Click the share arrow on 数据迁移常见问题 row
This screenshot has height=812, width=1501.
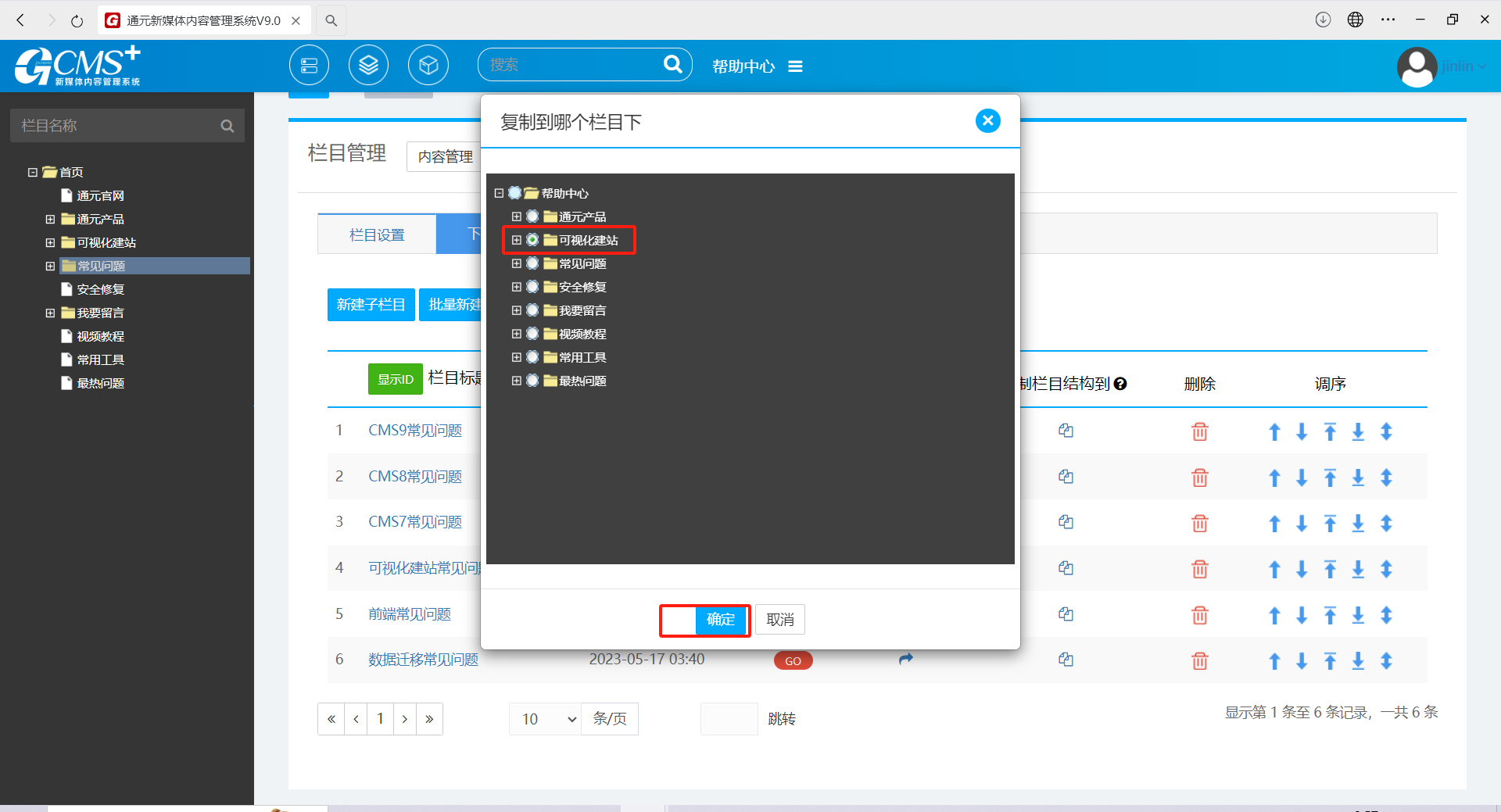point(905,660)
